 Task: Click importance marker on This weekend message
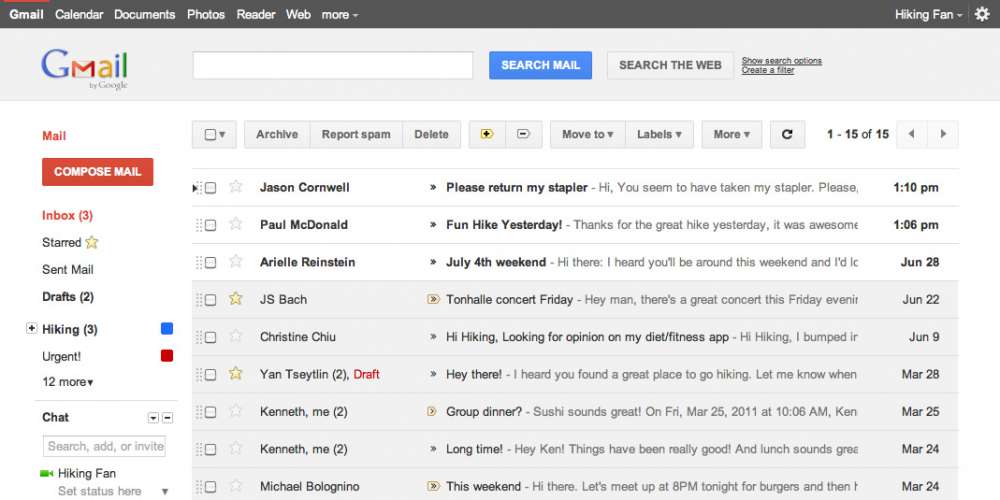tap(434, 486)
